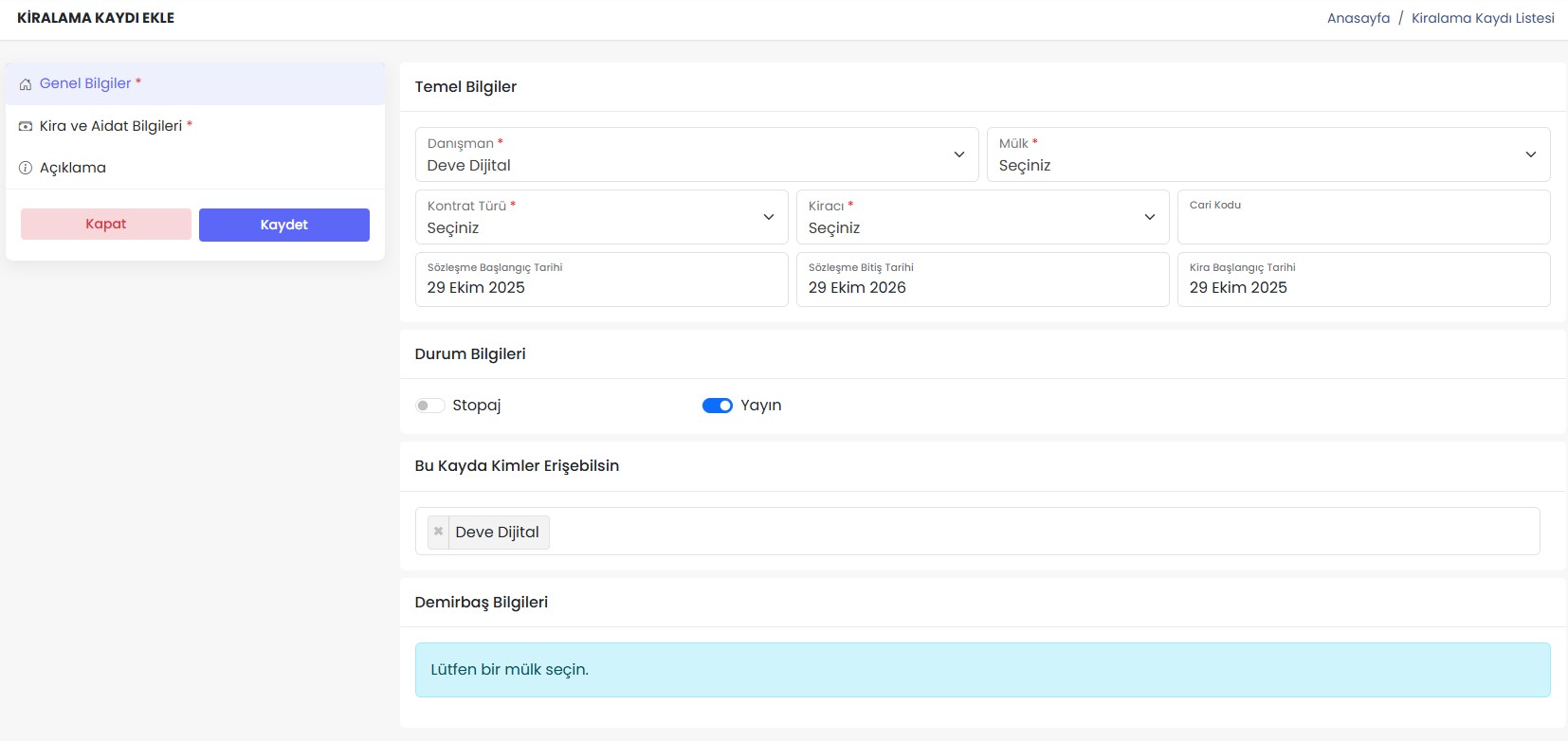Click the money icon beside Kira ve Aidat

[26, 126]
